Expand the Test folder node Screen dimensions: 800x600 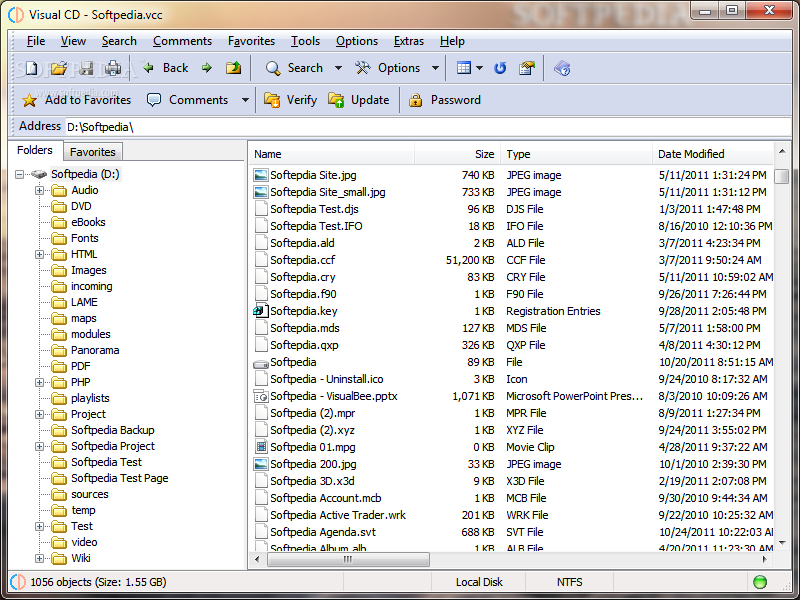[x=39, y=526]
